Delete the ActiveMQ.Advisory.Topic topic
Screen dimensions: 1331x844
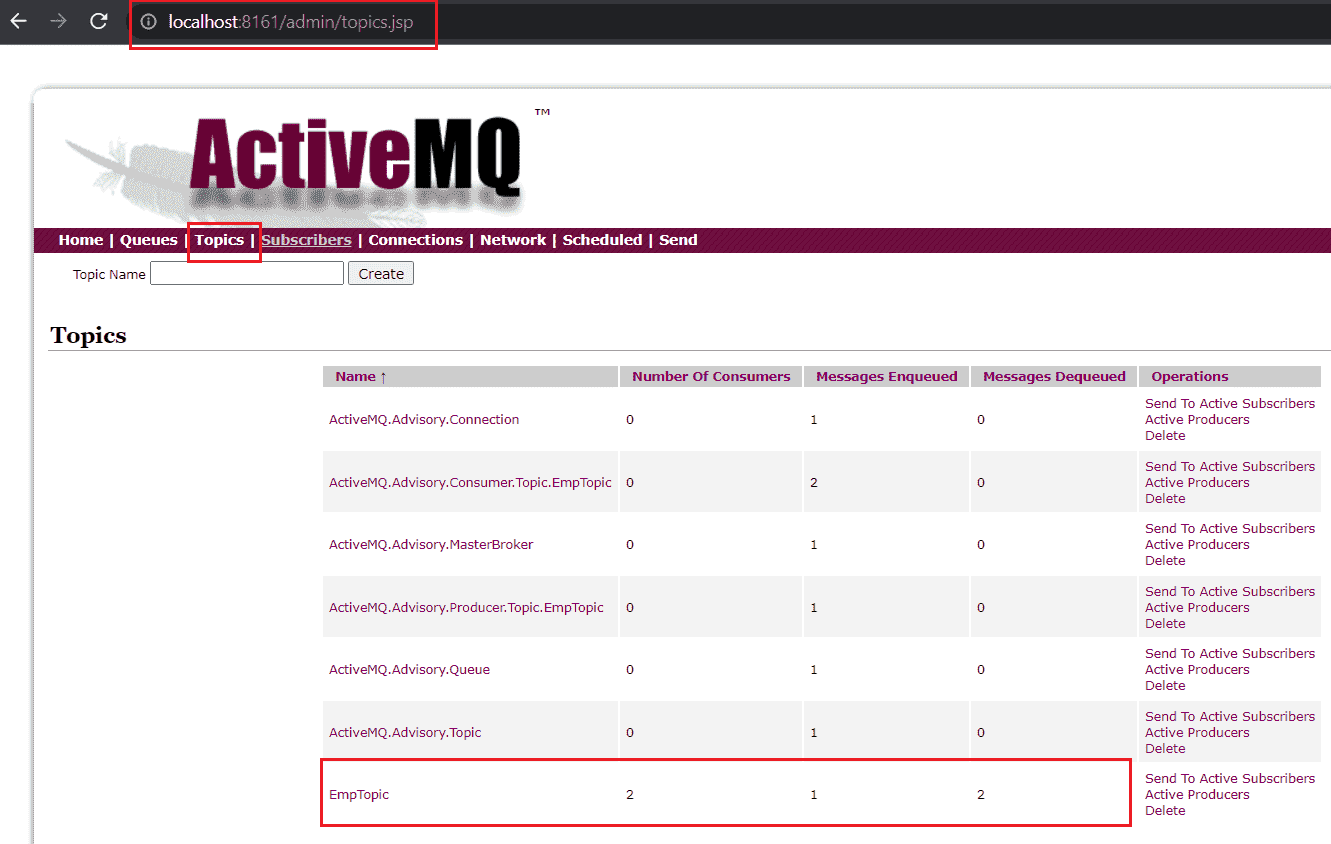click(1165, 749)
